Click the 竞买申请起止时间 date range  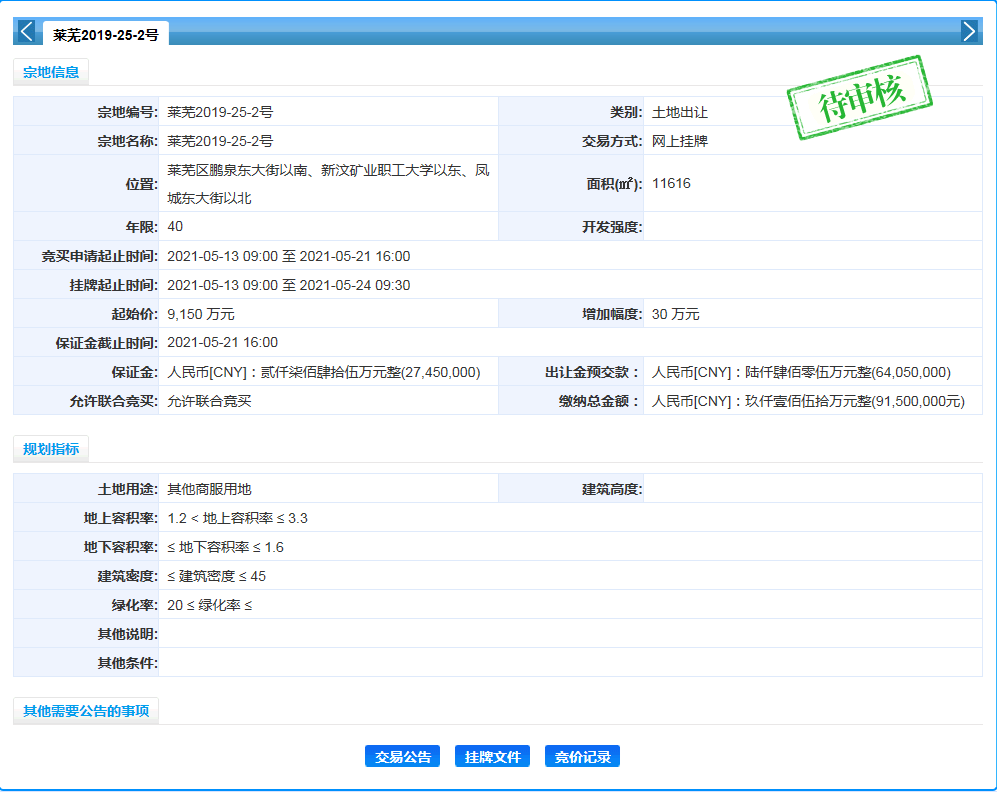tap(289, 256)
